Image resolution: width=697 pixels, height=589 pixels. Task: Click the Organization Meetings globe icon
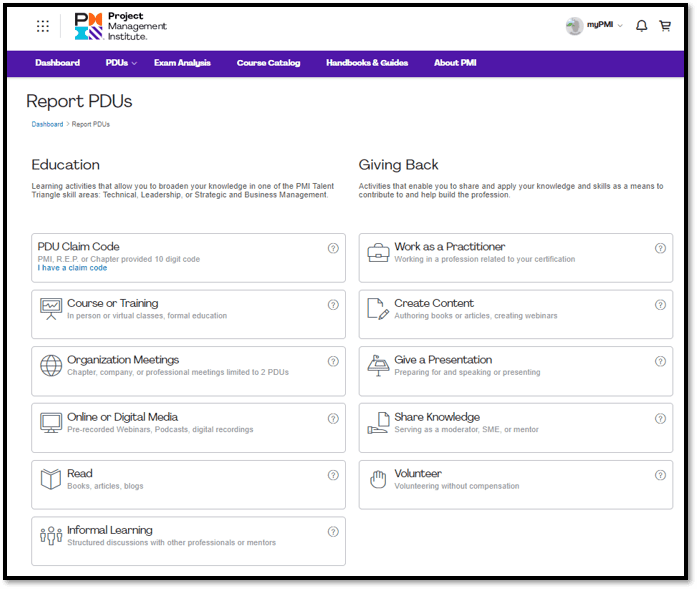pos(51,365)
